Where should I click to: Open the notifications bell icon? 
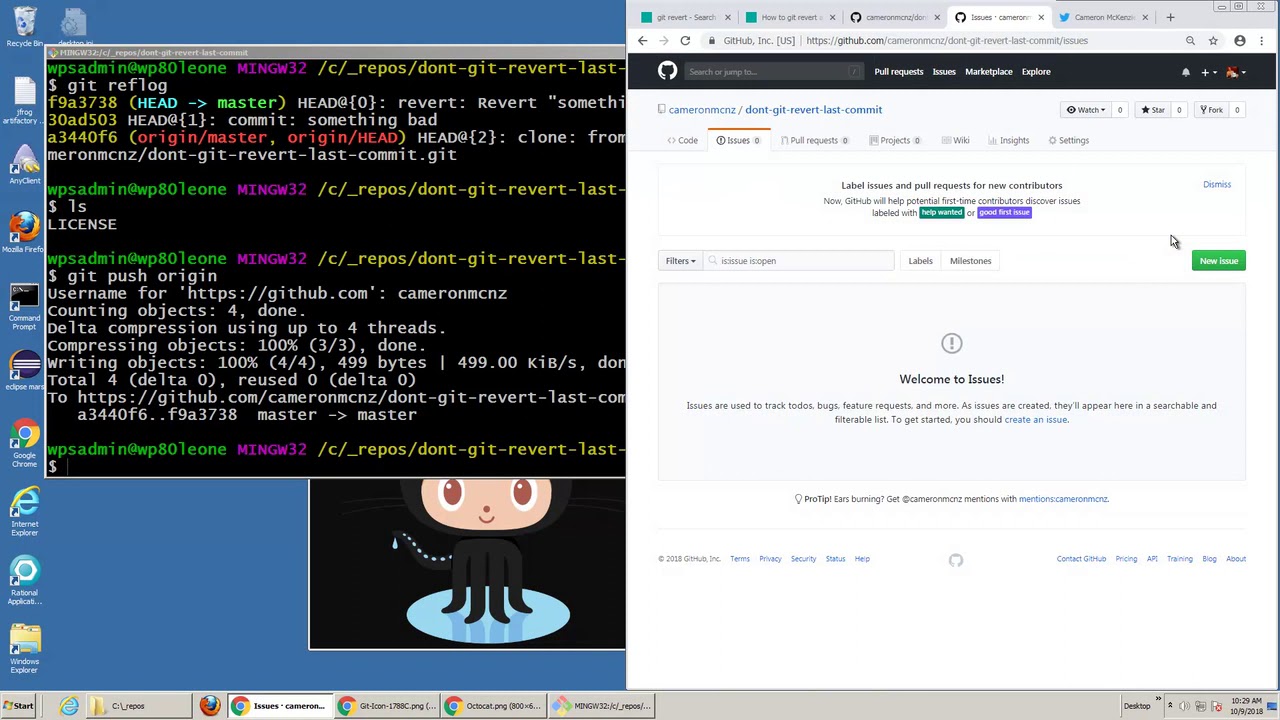point(1186,72)
